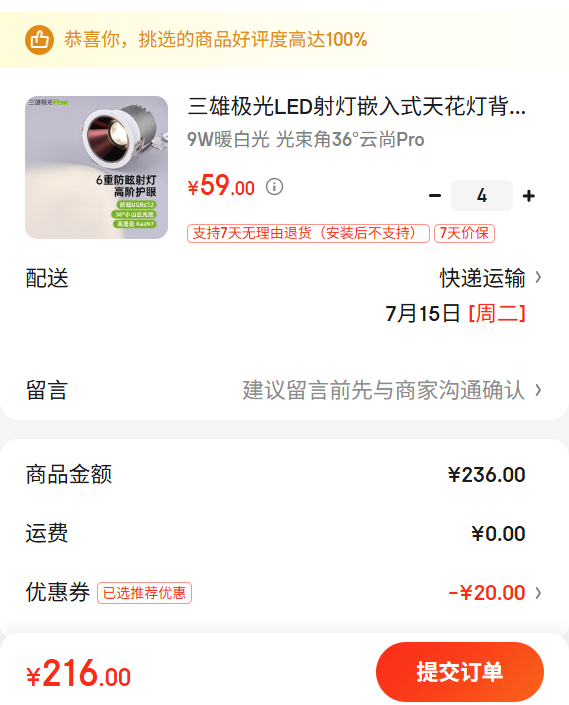Tap the 好评度高达100% congratulation banner
The width and height of the screenshot is (569, 705).
coord(284,40)
